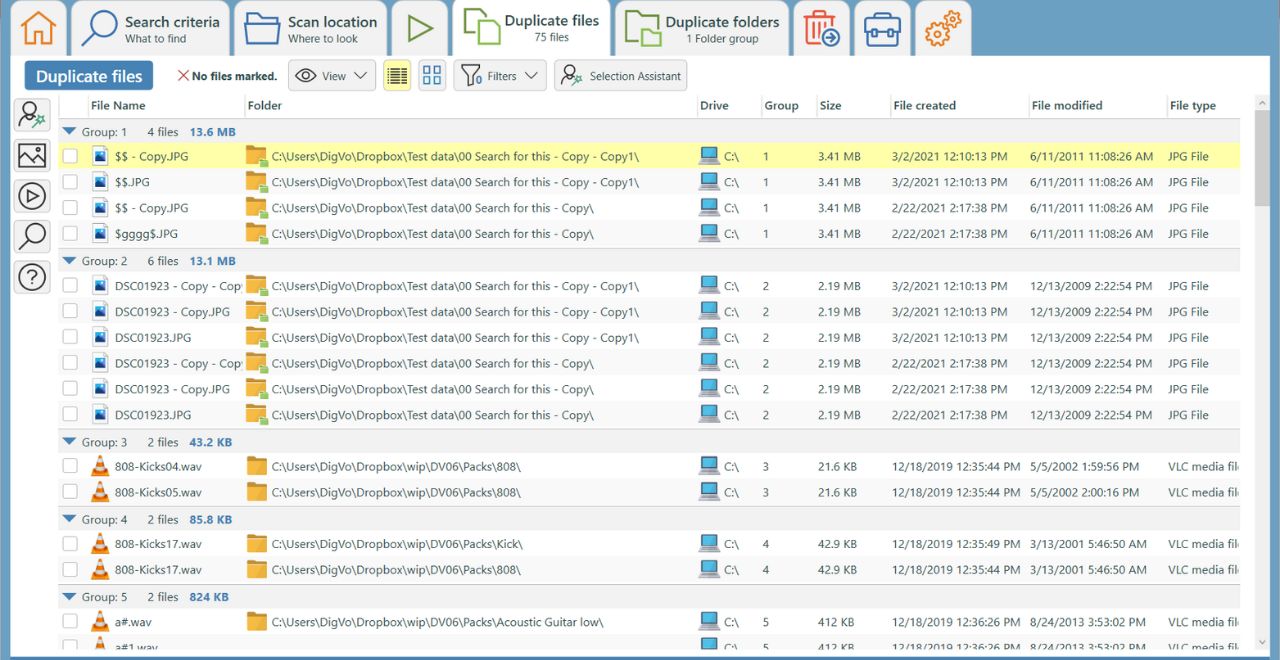Screen dimensions: 1280x660
Task: Start scan with green play arrow tab
Action: click(420, 28)
